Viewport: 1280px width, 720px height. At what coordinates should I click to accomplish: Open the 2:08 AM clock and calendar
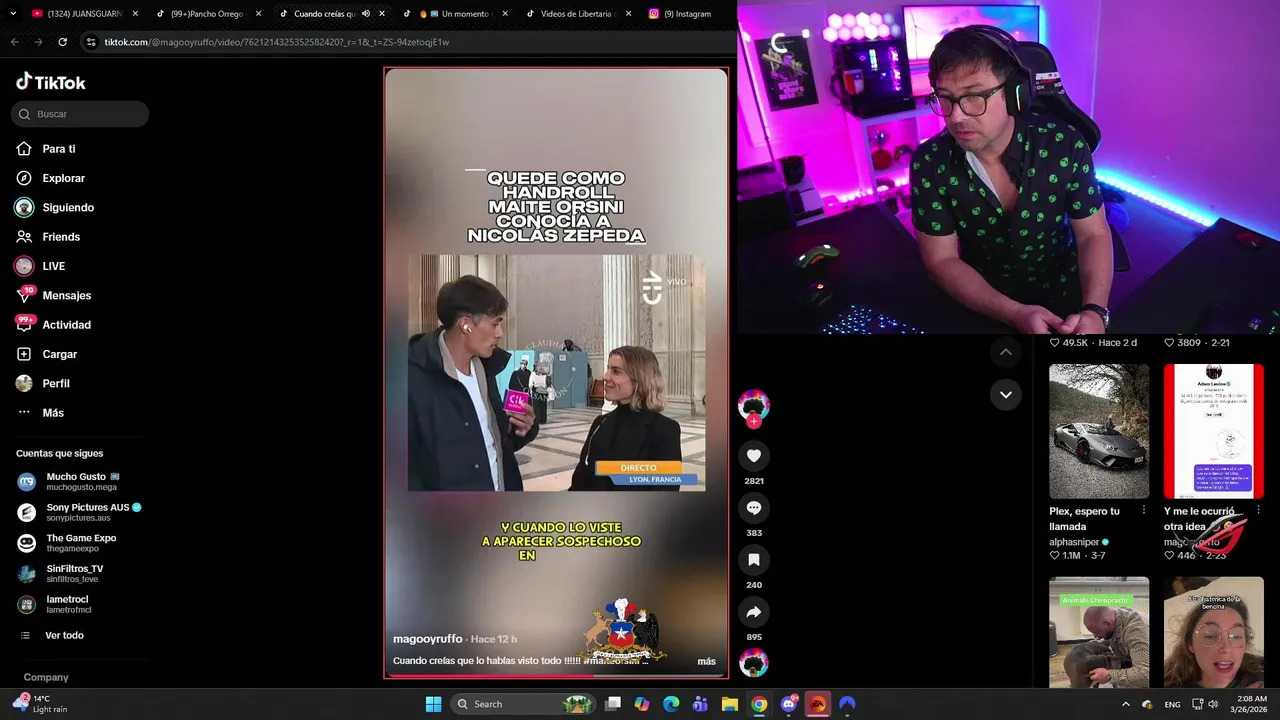(x=1251, y=704)
